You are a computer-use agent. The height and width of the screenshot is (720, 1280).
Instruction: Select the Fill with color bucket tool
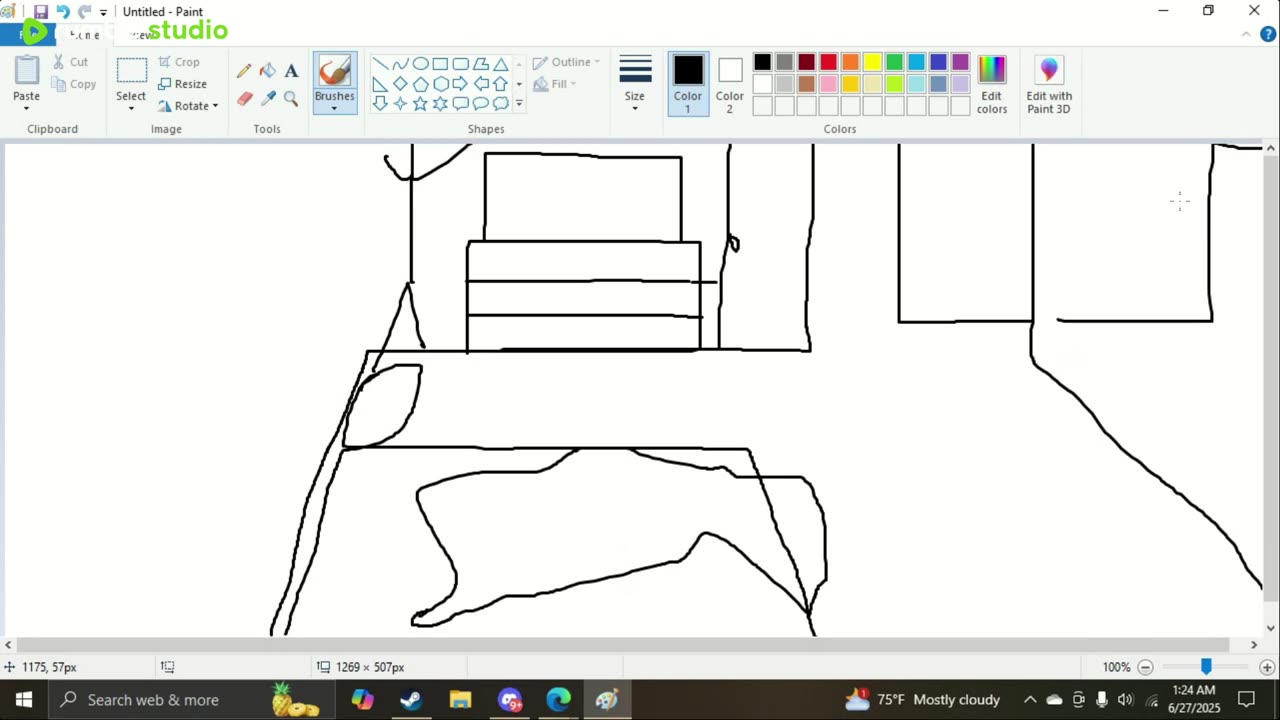click(x=267, y=71)
